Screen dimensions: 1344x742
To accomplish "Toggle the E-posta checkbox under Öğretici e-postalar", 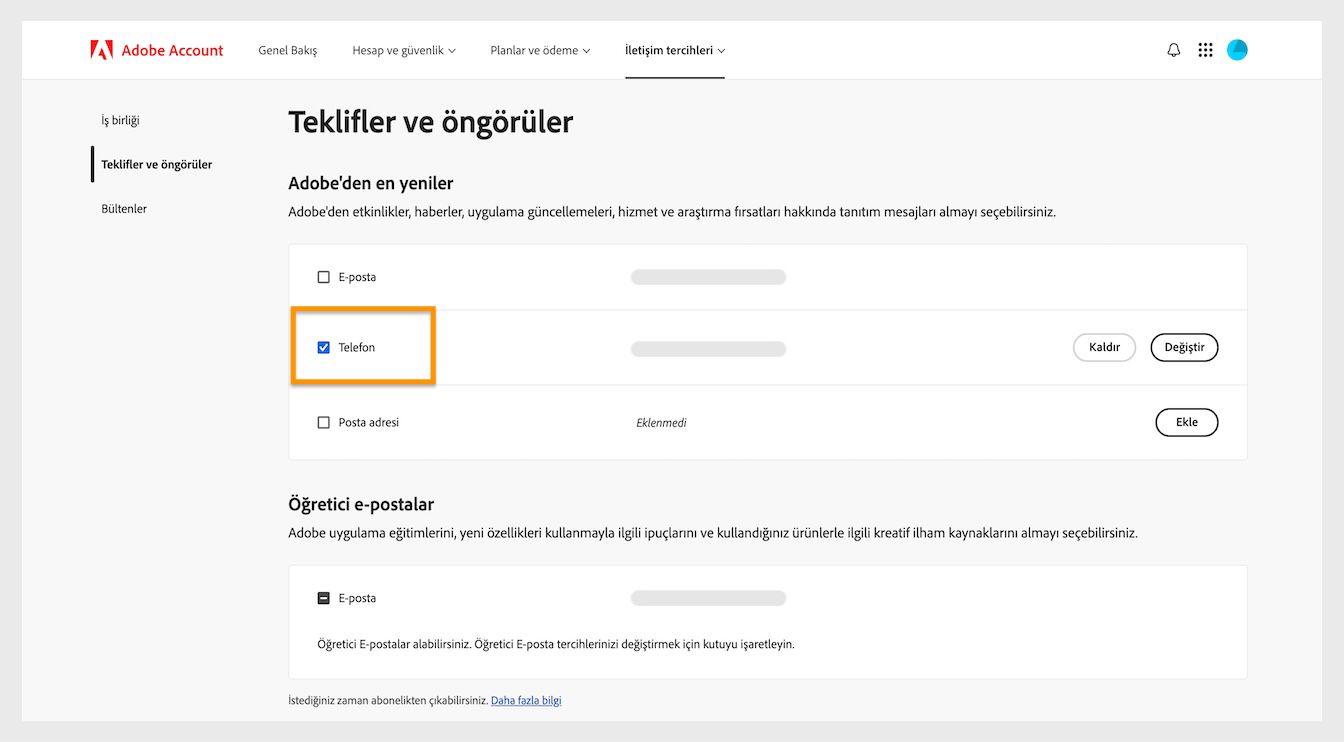I will coord(323,597).
